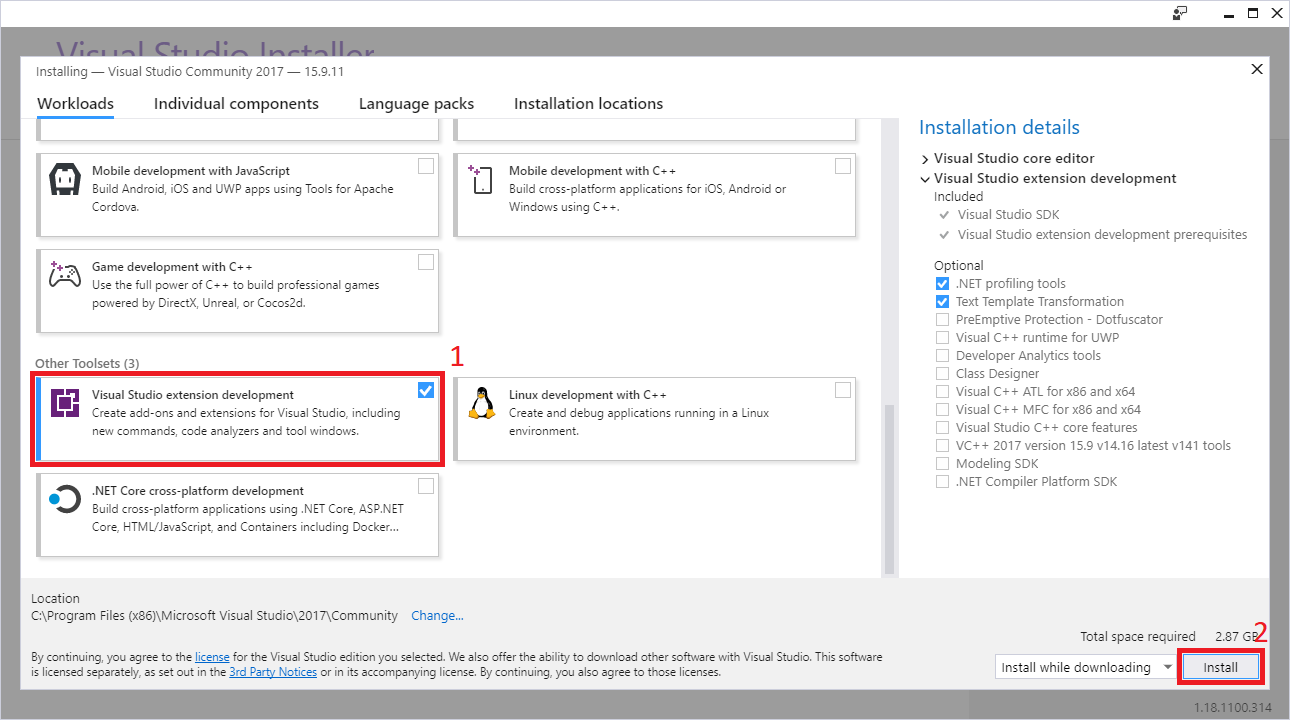Enable the Modeling SDK option
The image size is (1290, 720).
pos(942,464)
